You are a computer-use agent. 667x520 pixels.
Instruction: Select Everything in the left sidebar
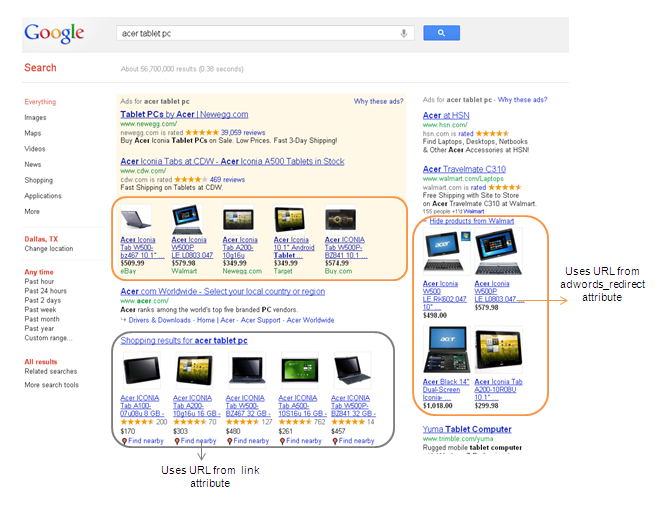[x=40, y=102]
